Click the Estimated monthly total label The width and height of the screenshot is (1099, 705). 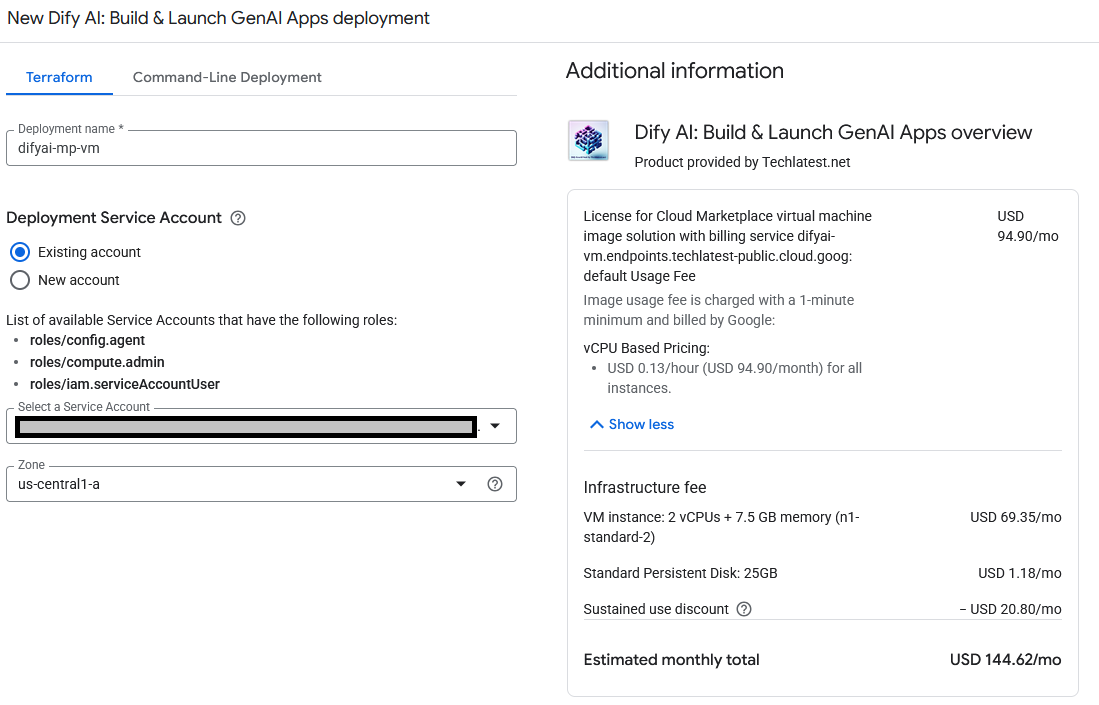(671, 659)
